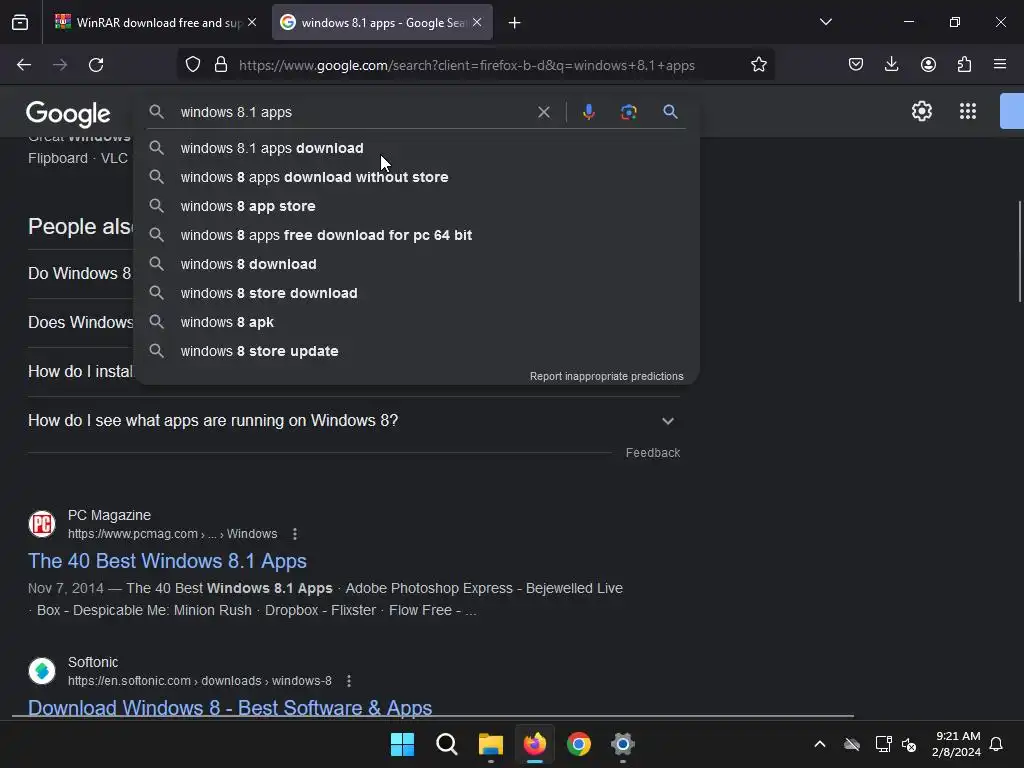Show hidden system tray icons

820,744
